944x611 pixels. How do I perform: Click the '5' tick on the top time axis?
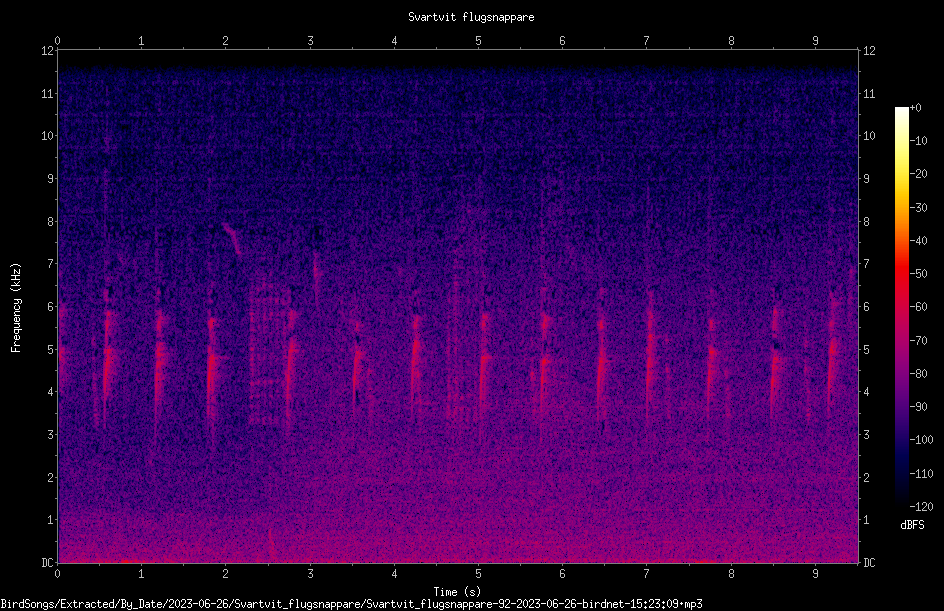coord(479,41)
